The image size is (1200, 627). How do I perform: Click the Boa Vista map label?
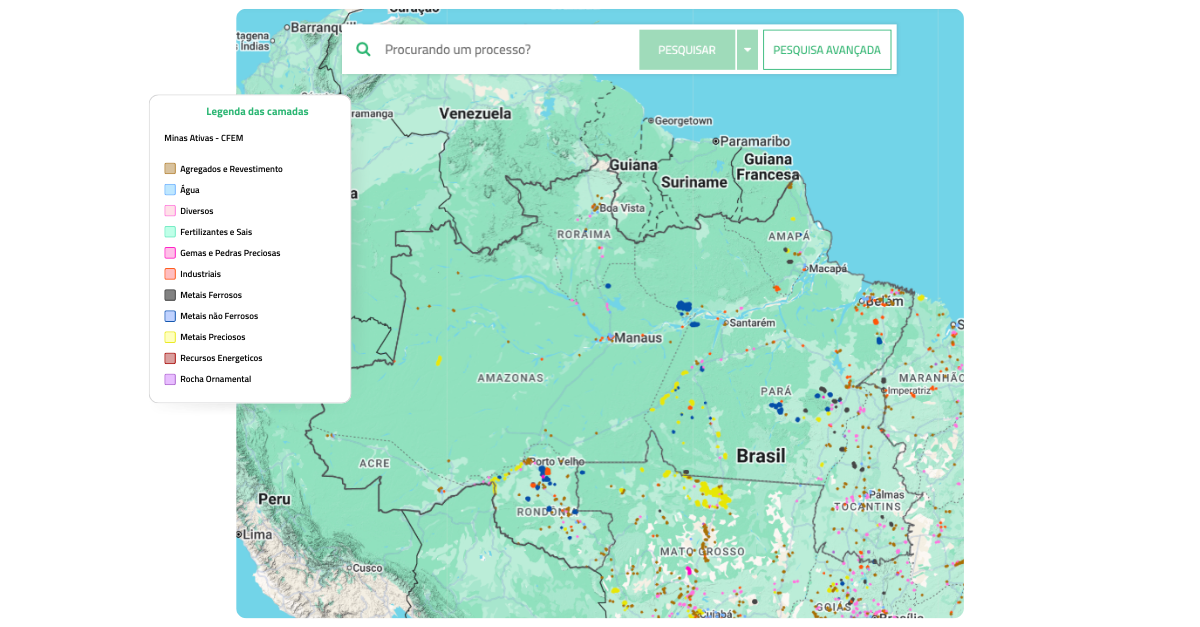pos(623,208)
